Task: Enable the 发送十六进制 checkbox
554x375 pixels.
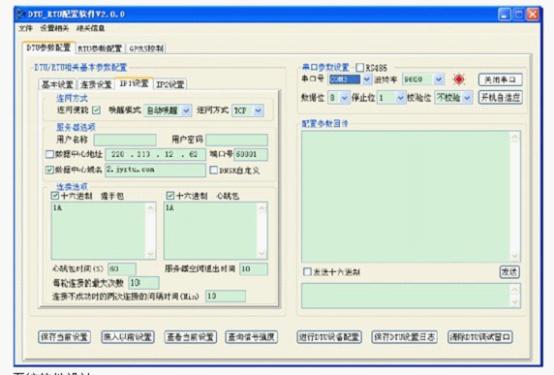Action: pyautogui.click(x=307, y=271)
